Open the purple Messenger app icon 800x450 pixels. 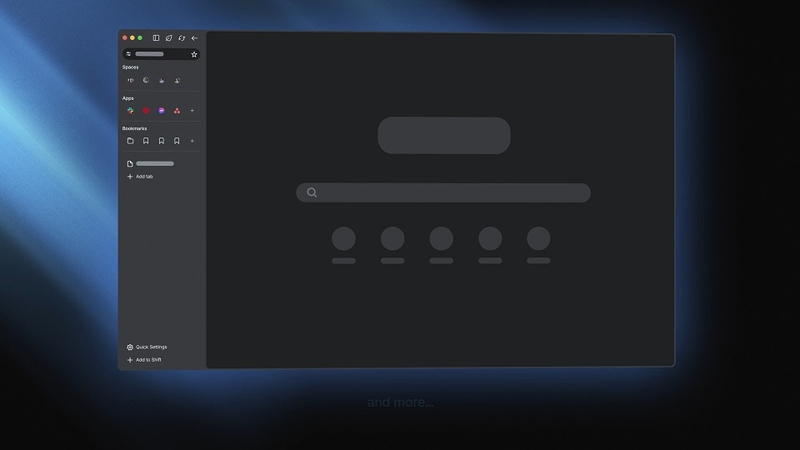161,111
